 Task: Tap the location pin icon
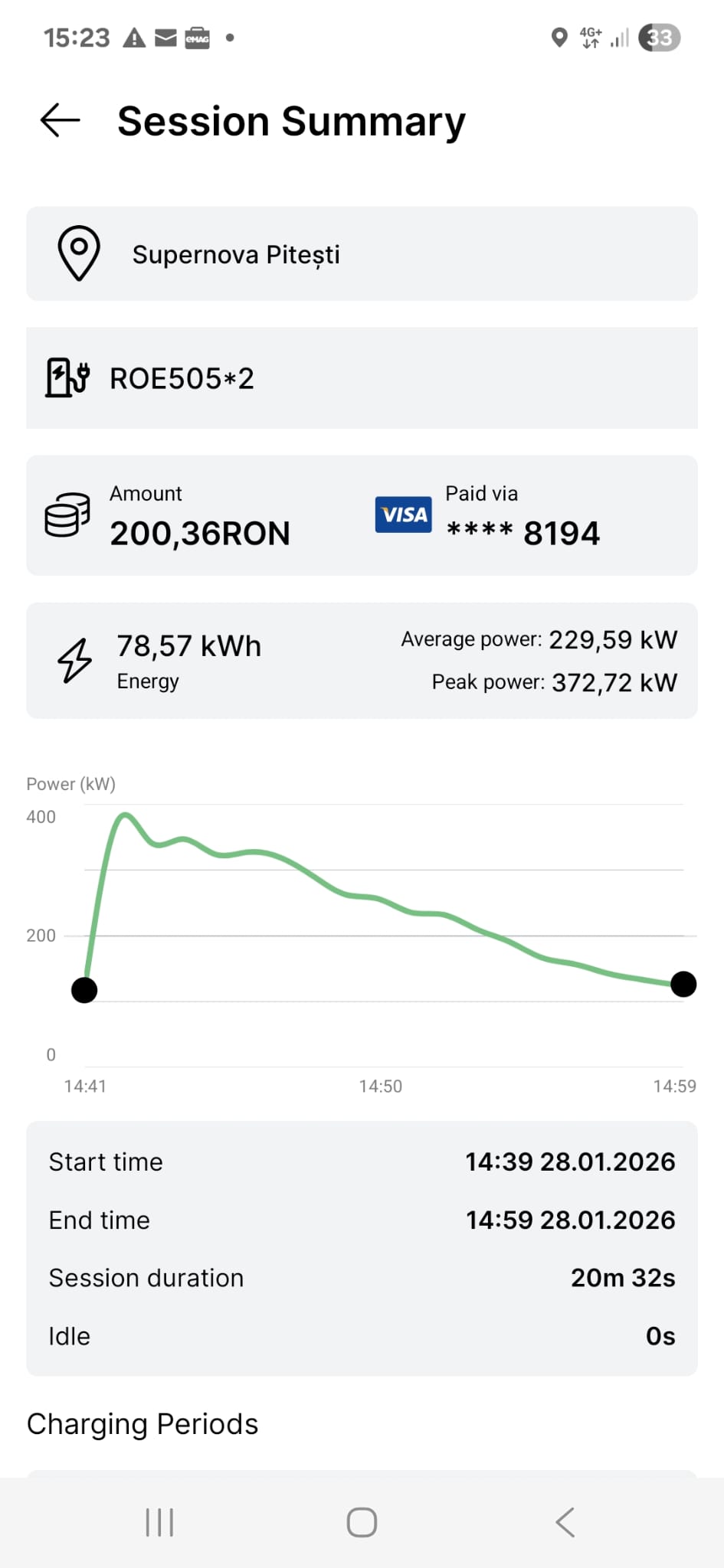click(x=79, y=253)
